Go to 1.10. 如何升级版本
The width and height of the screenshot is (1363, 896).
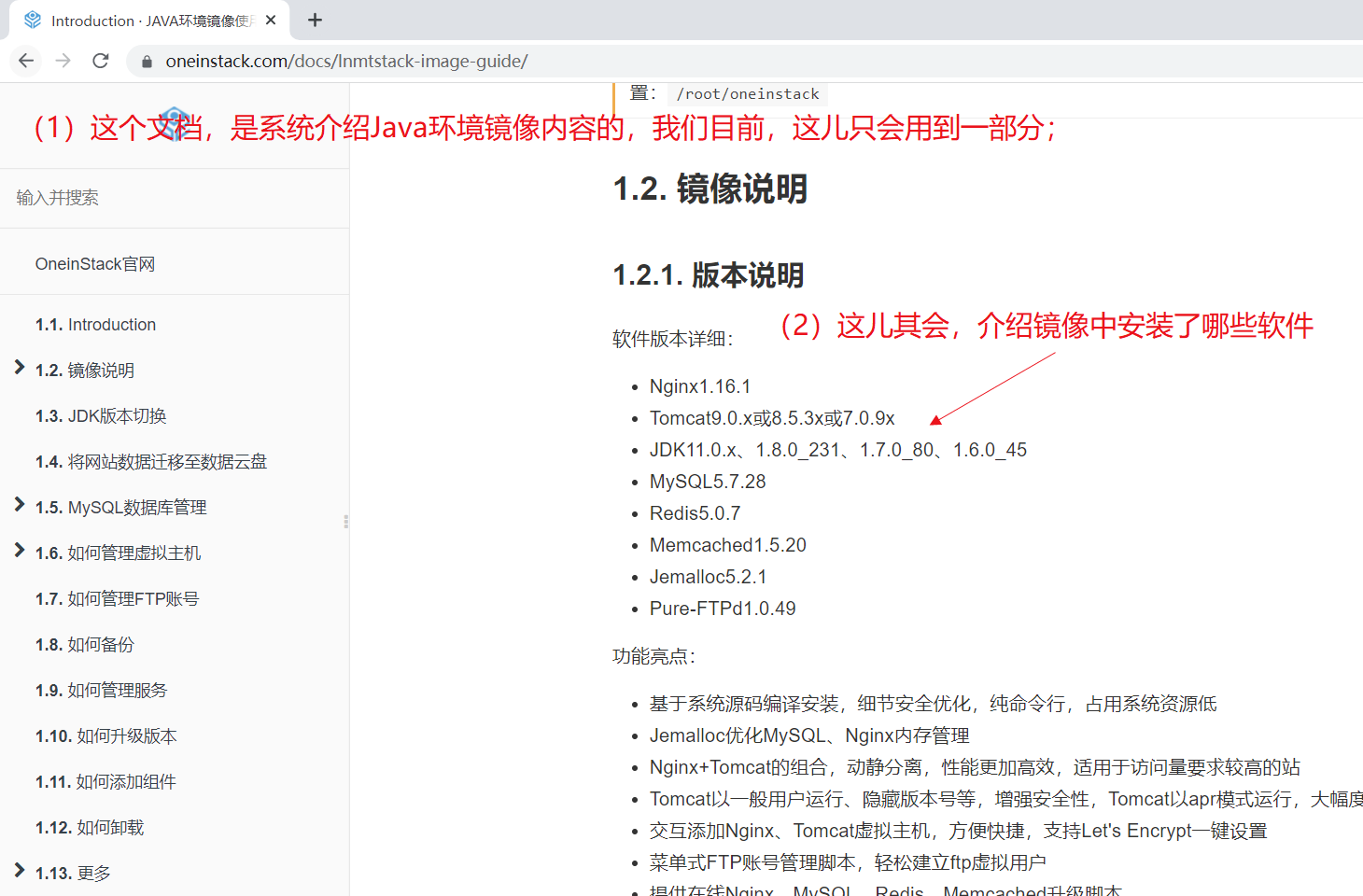[x=106, y=736]
